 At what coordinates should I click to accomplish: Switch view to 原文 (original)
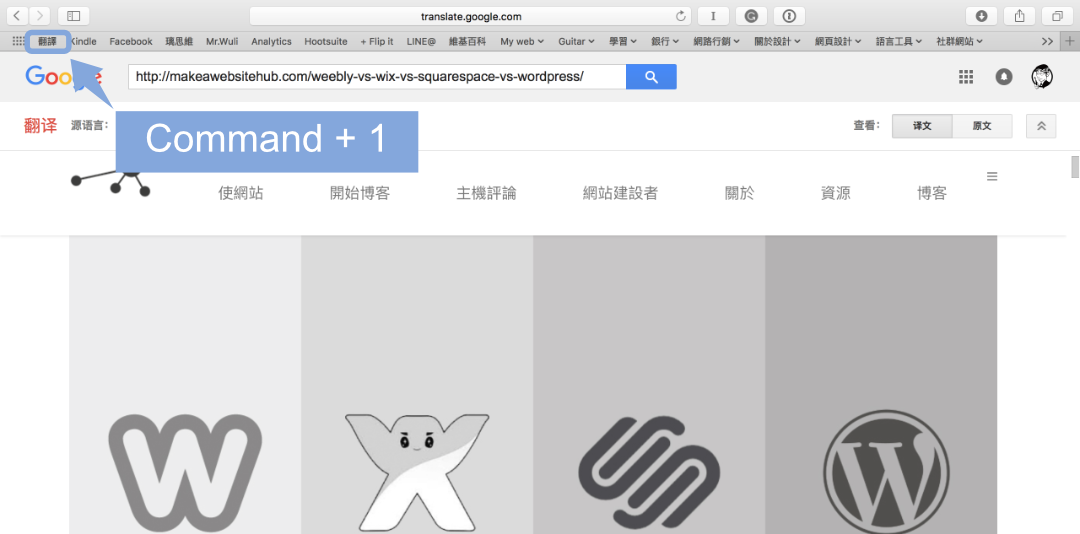(x=982, y=126)
